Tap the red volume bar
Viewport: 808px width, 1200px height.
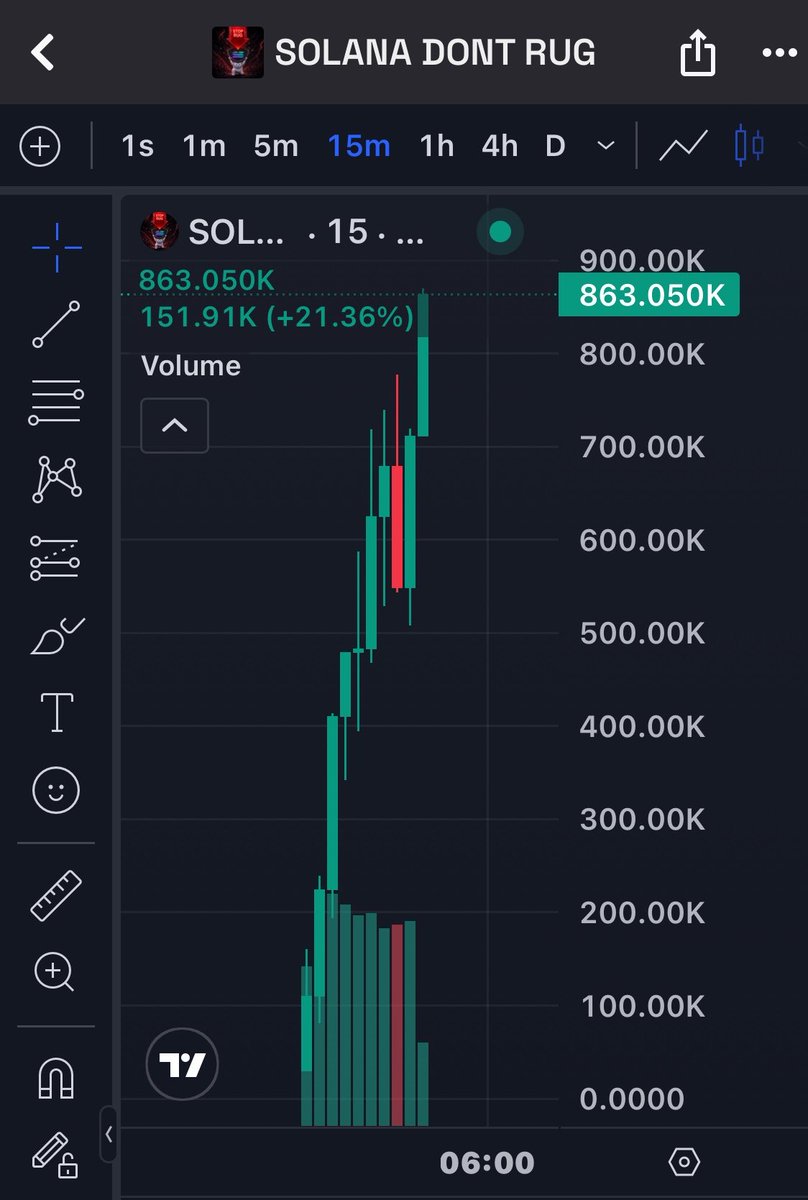click(397, 1025)
